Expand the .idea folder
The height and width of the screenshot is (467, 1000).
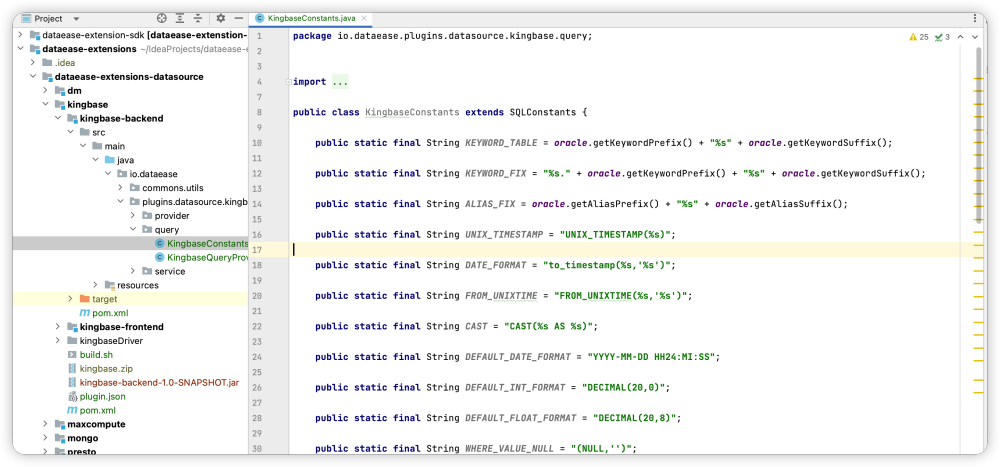coord(33,63)
